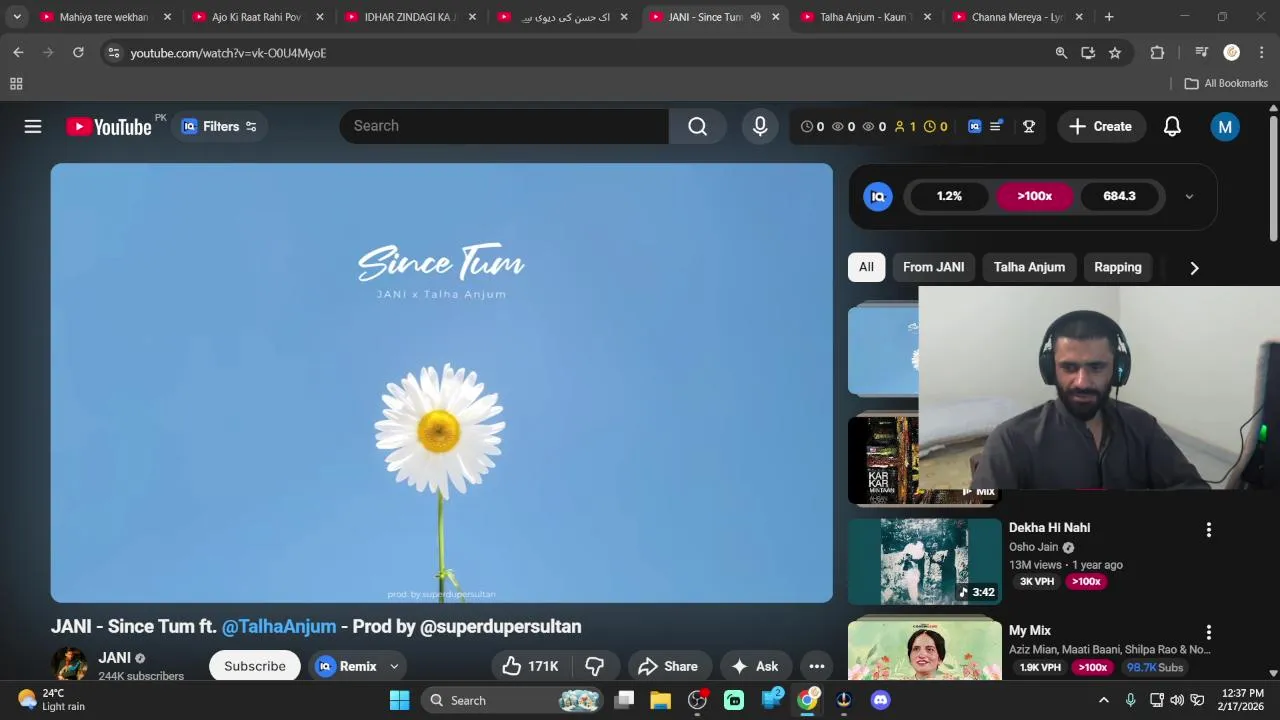Reload the page
This screenshot has height=720, width=1280.
[78, 53]
